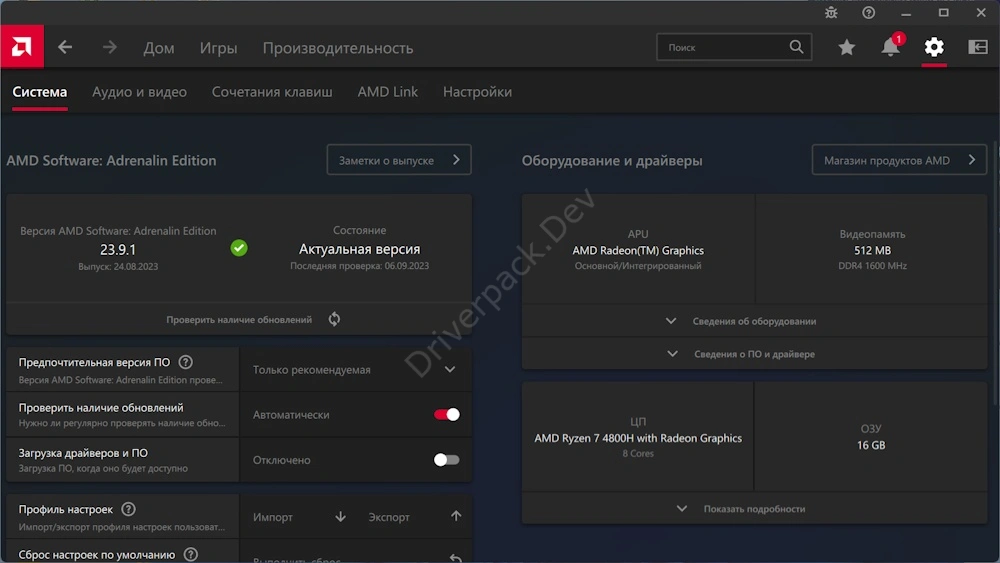
Task: Open Магазин продуктов AMD button
Action: [899, 160]
